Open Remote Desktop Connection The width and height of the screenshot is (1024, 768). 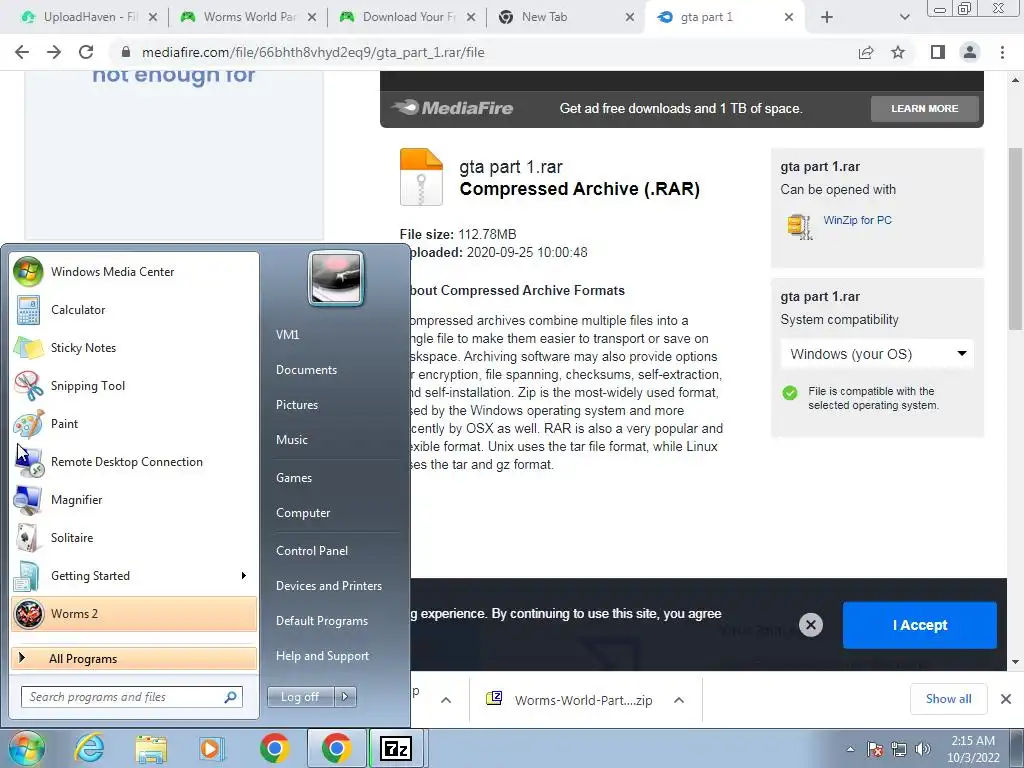(x=134, y=462)
